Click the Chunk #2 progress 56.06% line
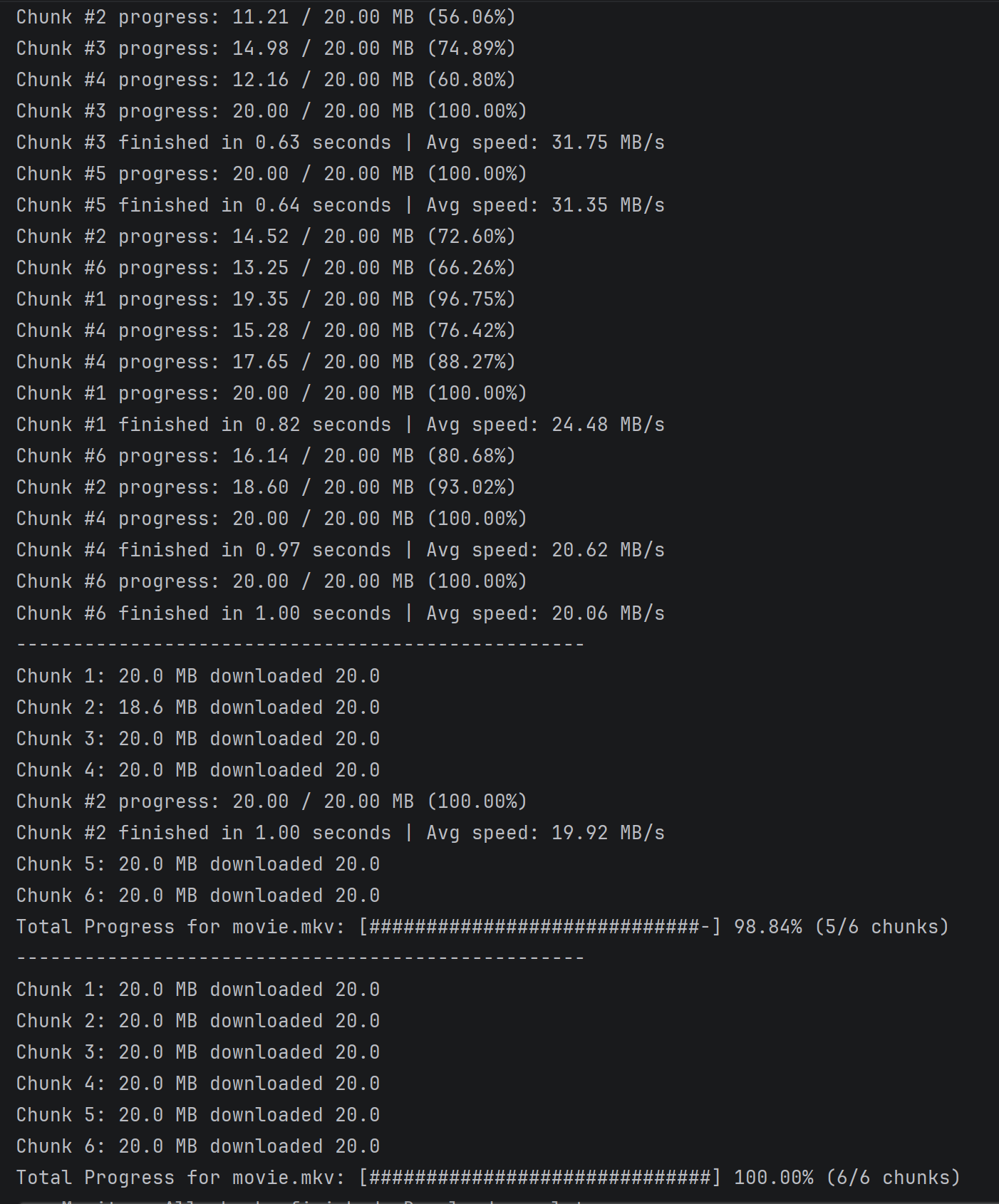The height and width of the screenshot is (1204, 999). pyautogui.click(x=266, y=16)
